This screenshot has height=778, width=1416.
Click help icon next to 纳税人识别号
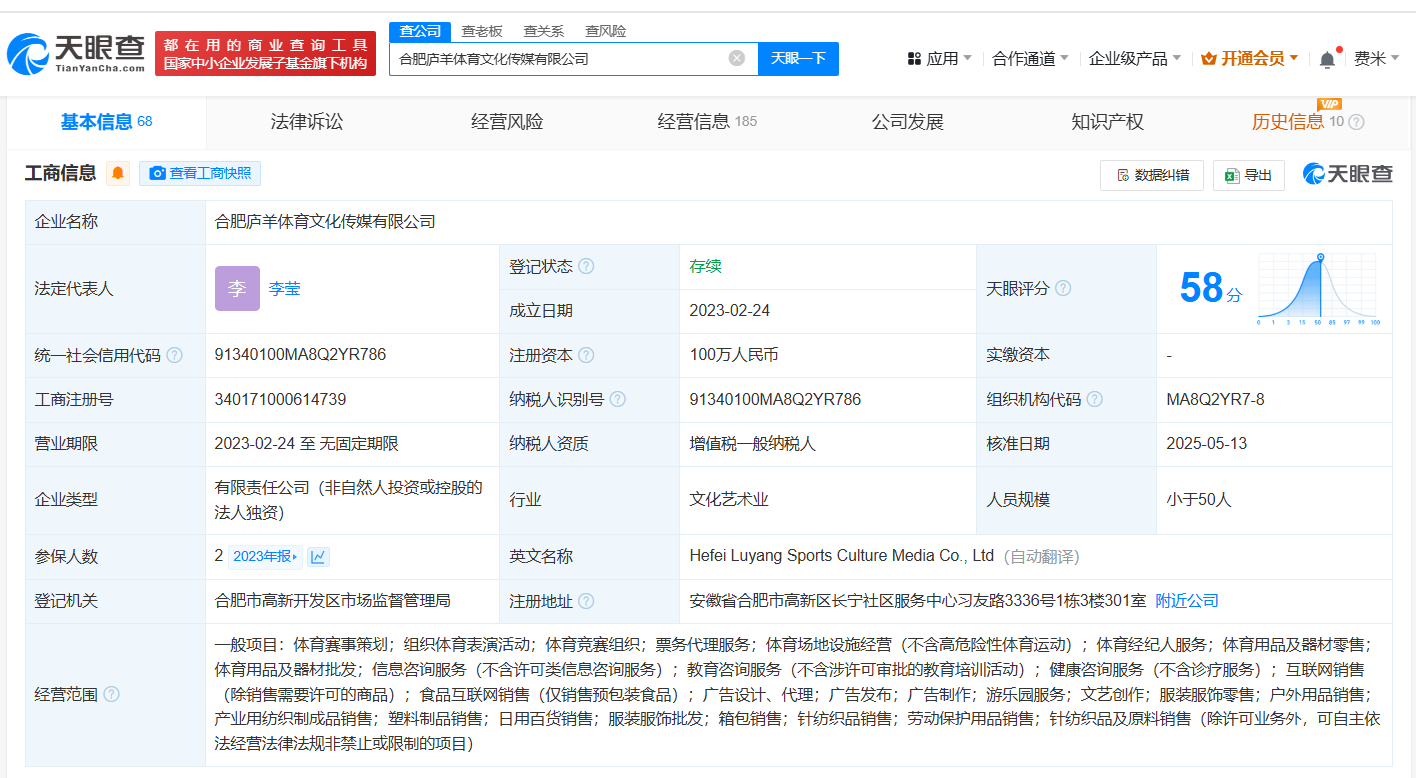click(618, 399)
